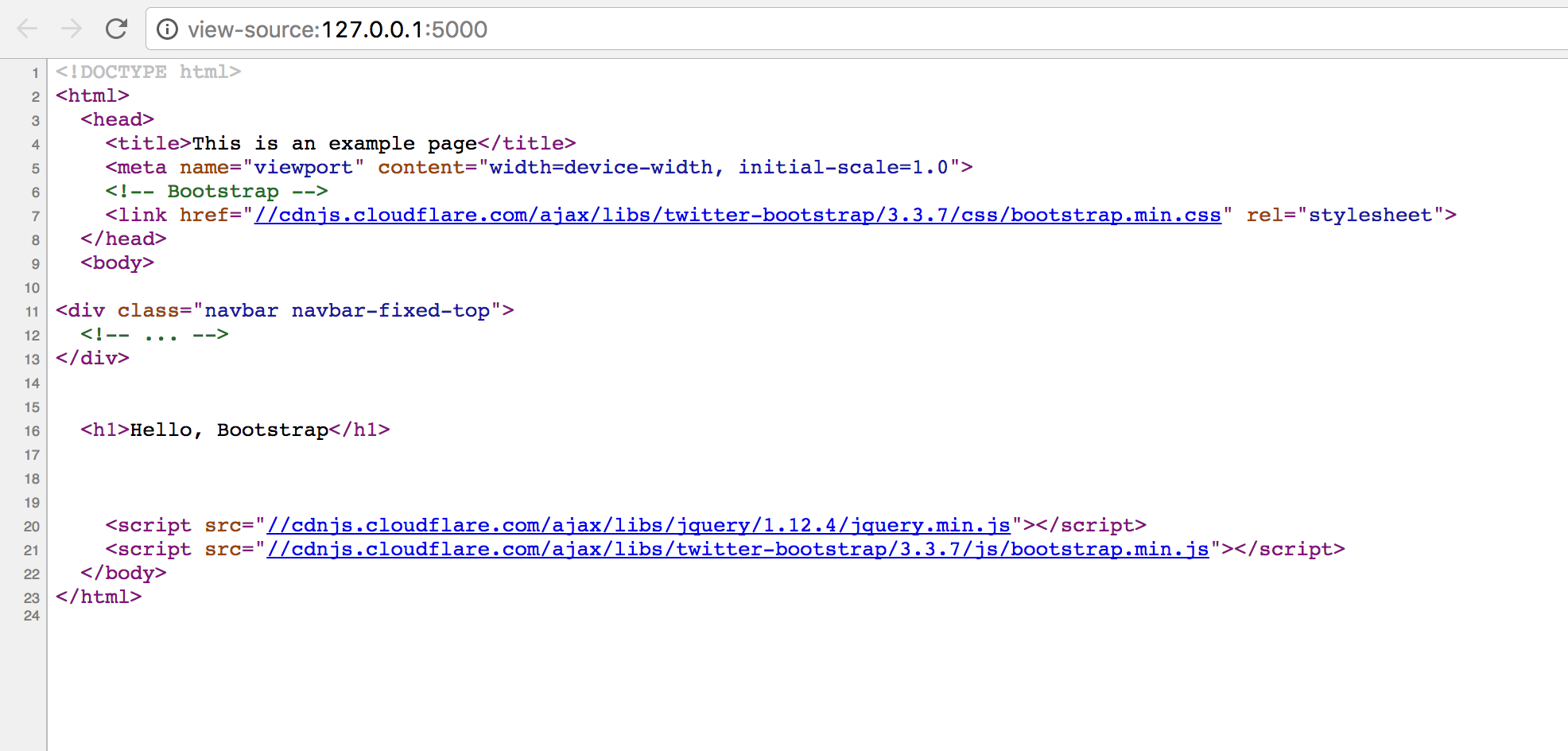
Task: Open the bootstrap.min.js script link
Action: pyautogui.click(x=738, y=549)
